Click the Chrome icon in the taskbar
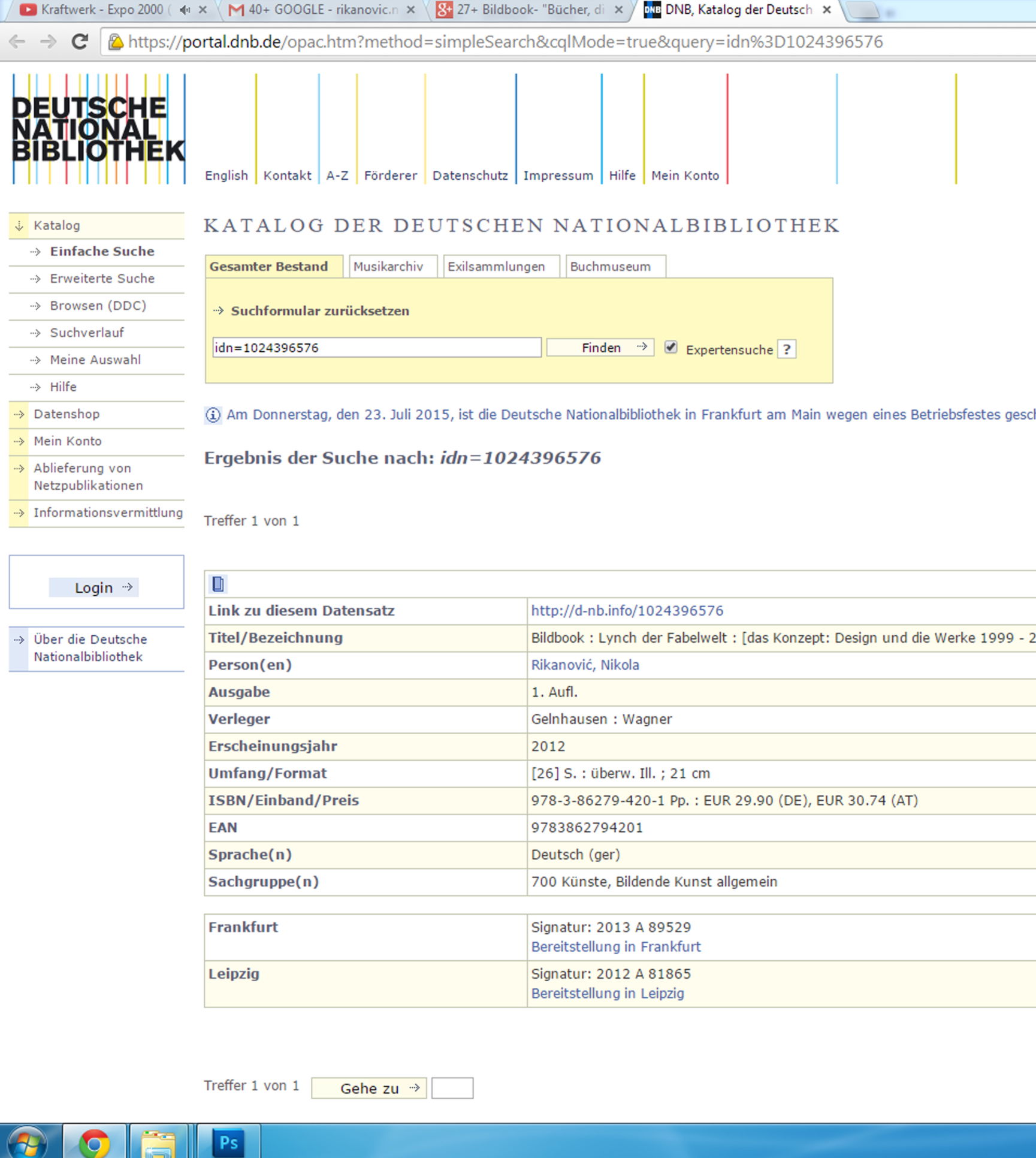This screenshot has height=1158, width=1036. [x=94, y=1142]
